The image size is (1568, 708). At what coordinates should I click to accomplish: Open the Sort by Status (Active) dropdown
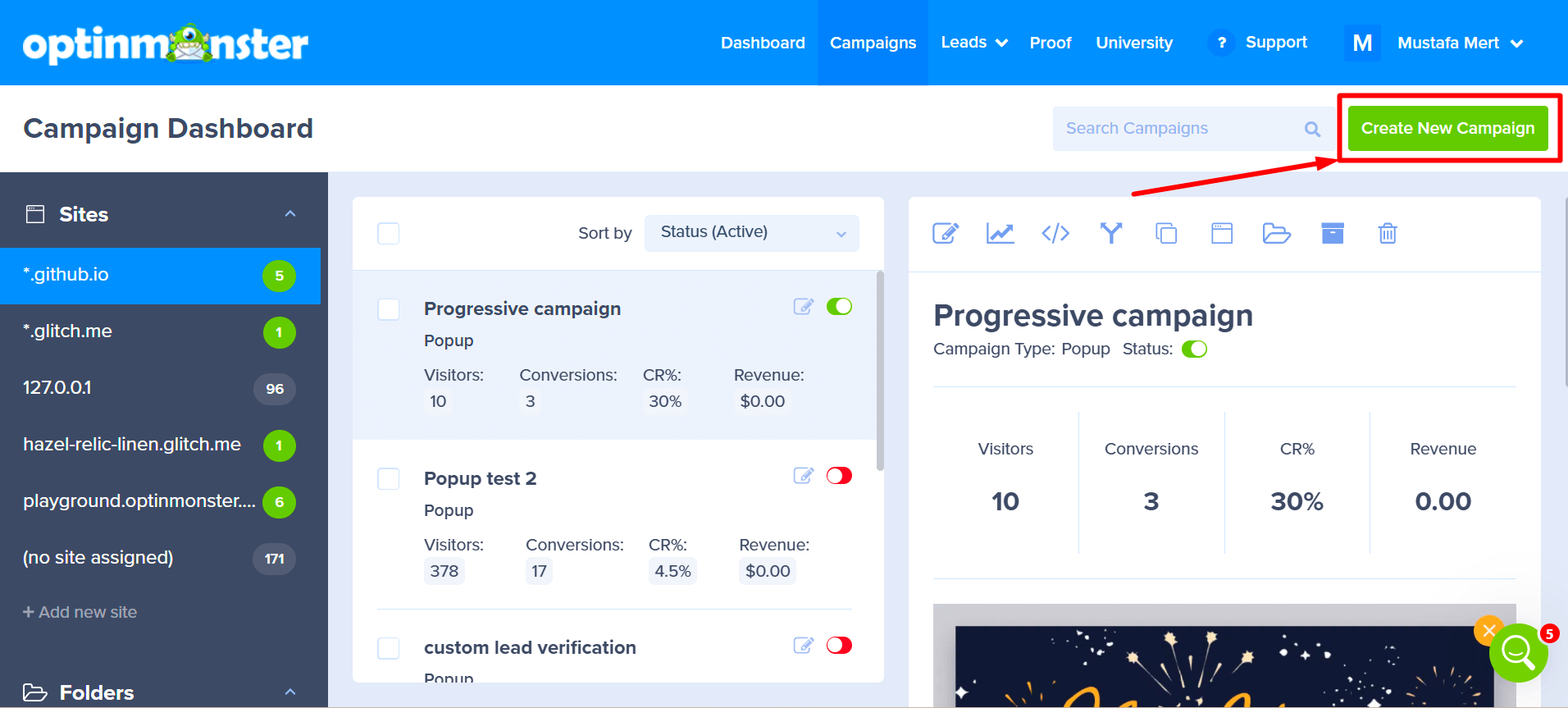coord(752,233)
